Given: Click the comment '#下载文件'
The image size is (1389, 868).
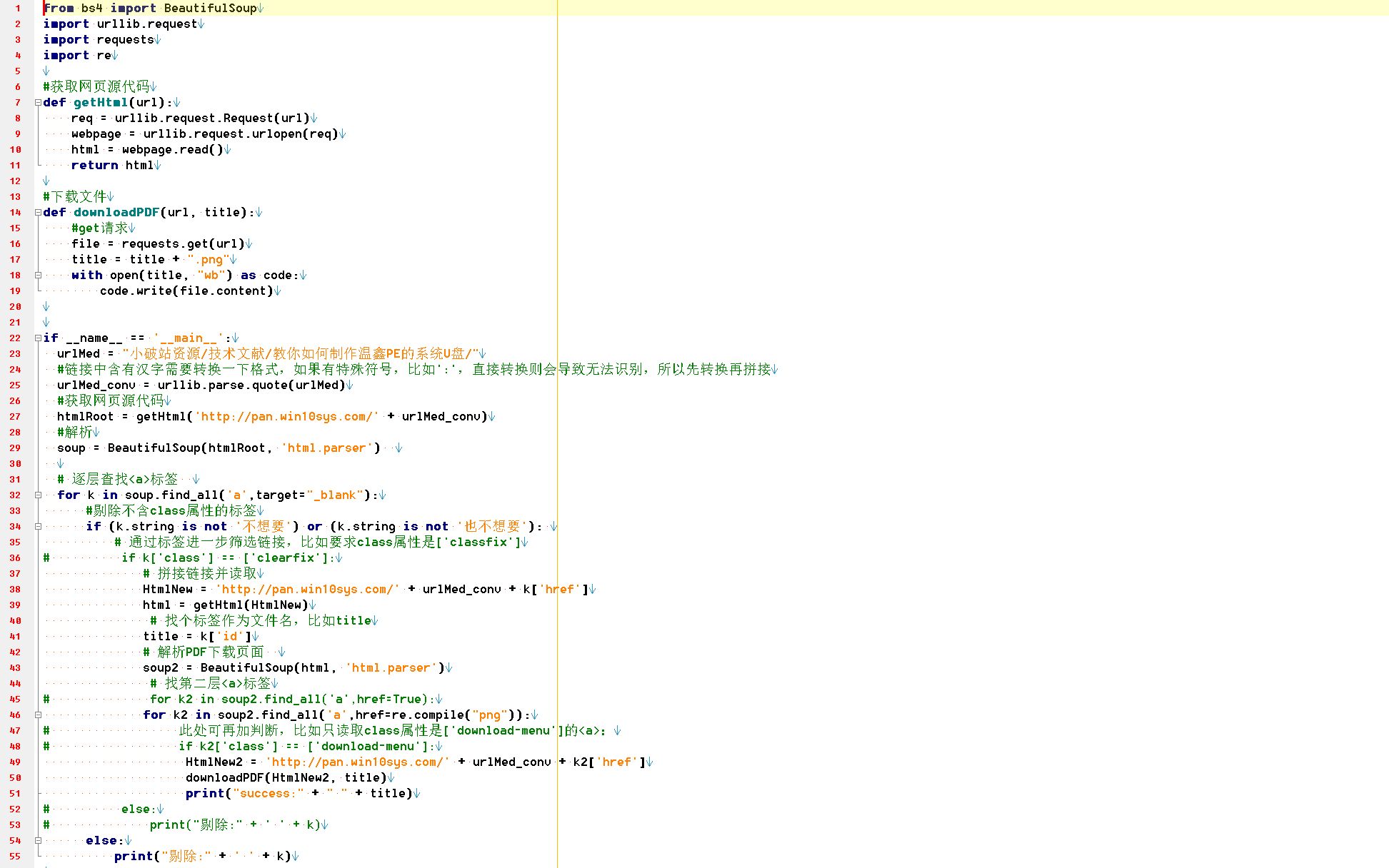Looking at the screenshot, I should click(75, 196).
